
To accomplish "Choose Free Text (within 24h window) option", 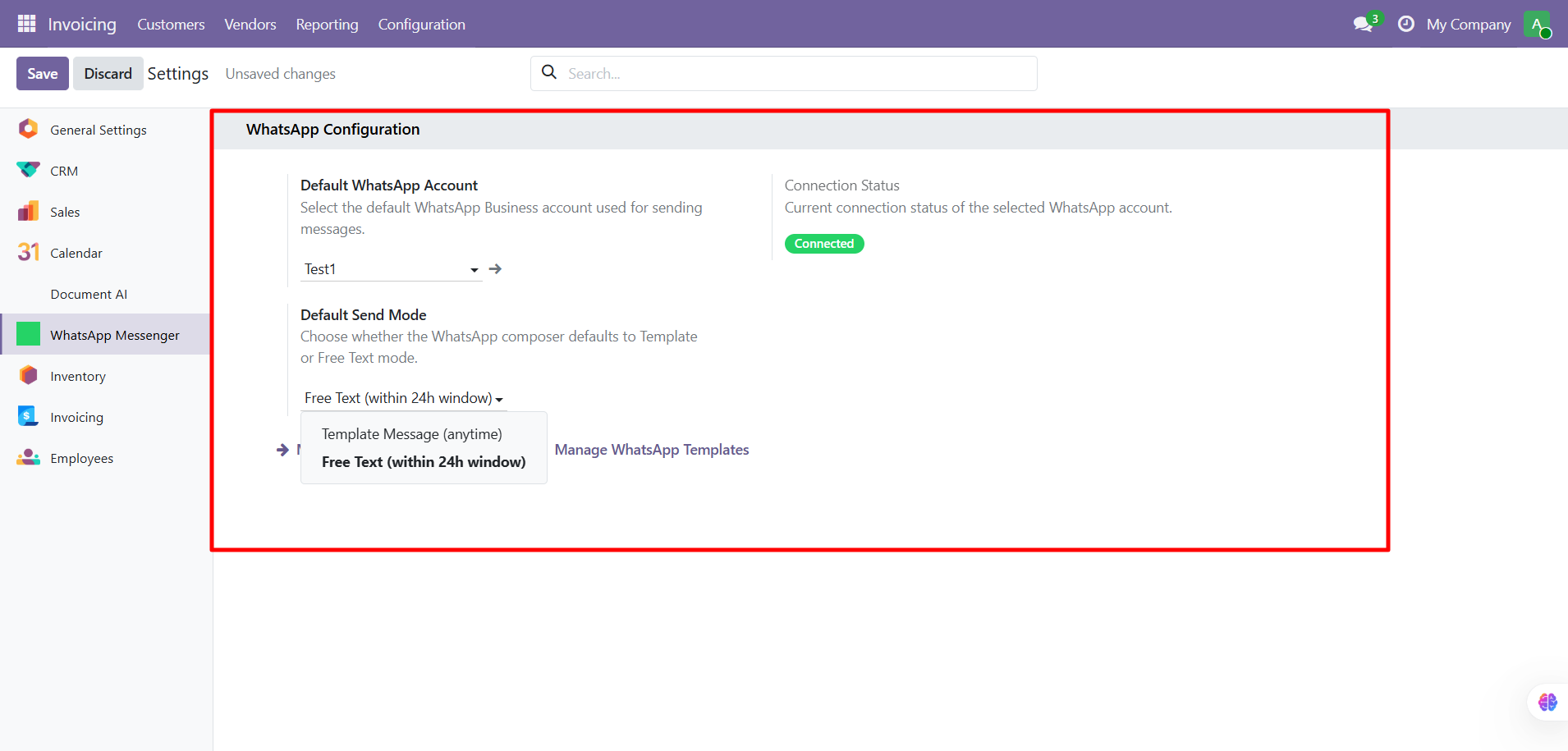I will tap(424, 462).
